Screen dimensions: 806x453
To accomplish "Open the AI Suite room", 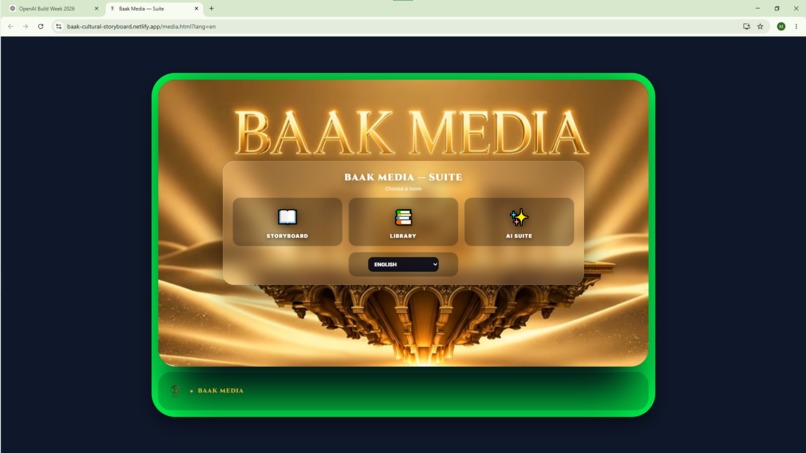I will (519, 222).
